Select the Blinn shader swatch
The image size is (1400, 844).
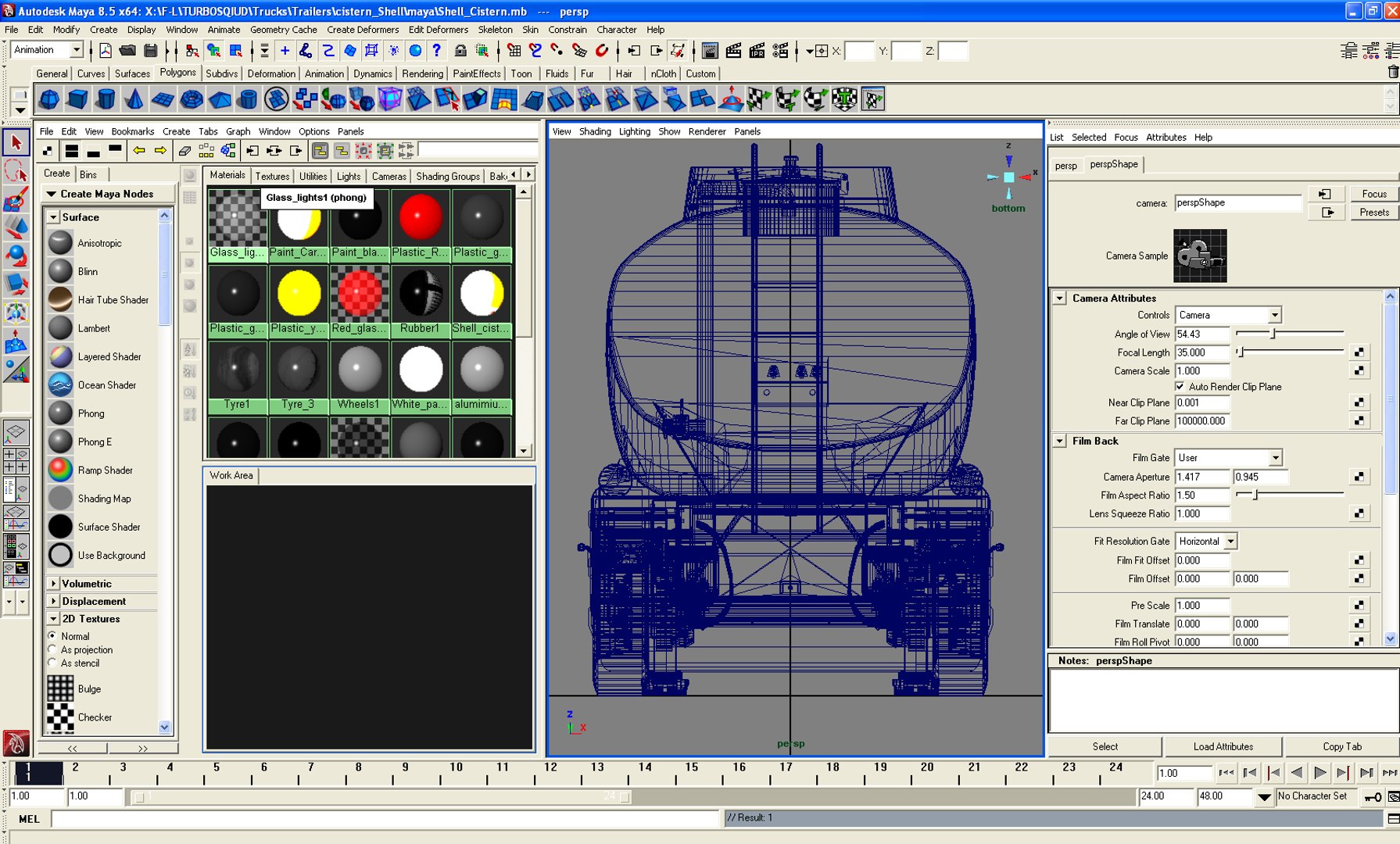pyautogui.click(x=60, y=271)
